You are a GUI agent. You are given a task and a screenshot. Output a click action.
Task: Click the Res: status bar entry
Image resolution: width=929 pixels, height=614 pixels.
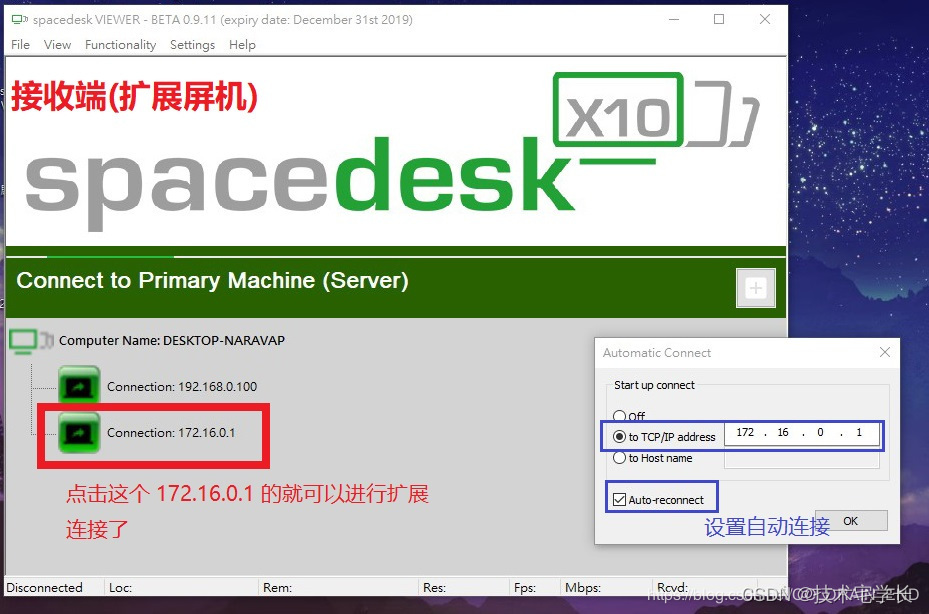point(434,588)
